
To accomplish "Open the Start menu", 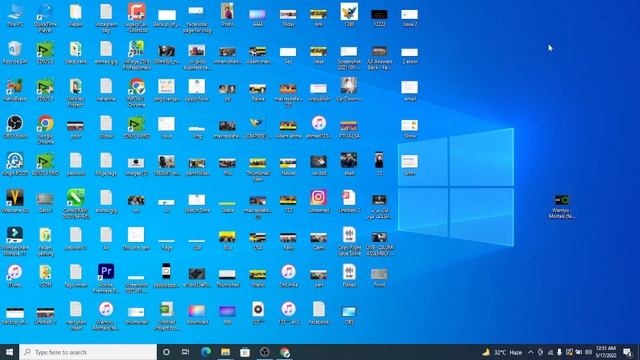I will click(9, 352).
